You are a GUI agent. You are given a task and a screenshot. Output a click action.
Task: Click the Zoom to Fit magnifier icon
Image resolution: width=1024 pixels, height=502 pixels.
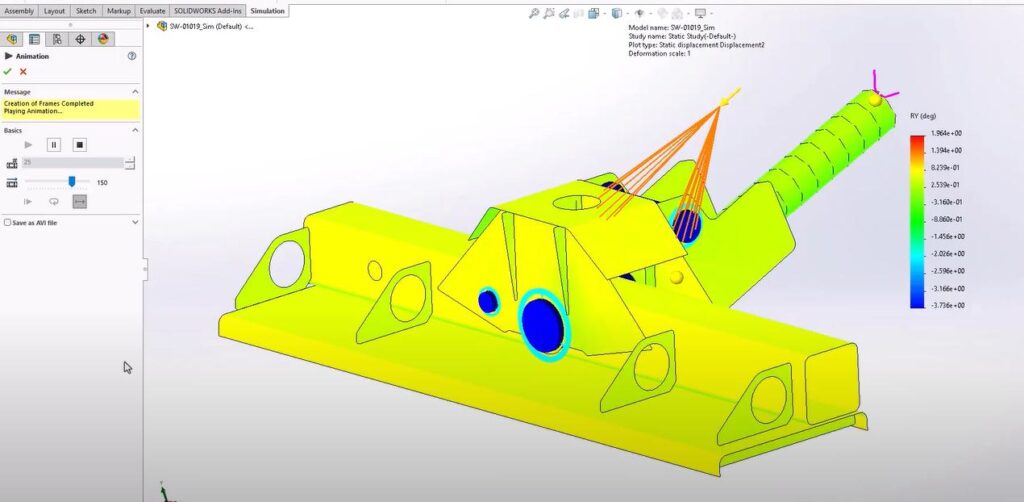click(535, 13)
